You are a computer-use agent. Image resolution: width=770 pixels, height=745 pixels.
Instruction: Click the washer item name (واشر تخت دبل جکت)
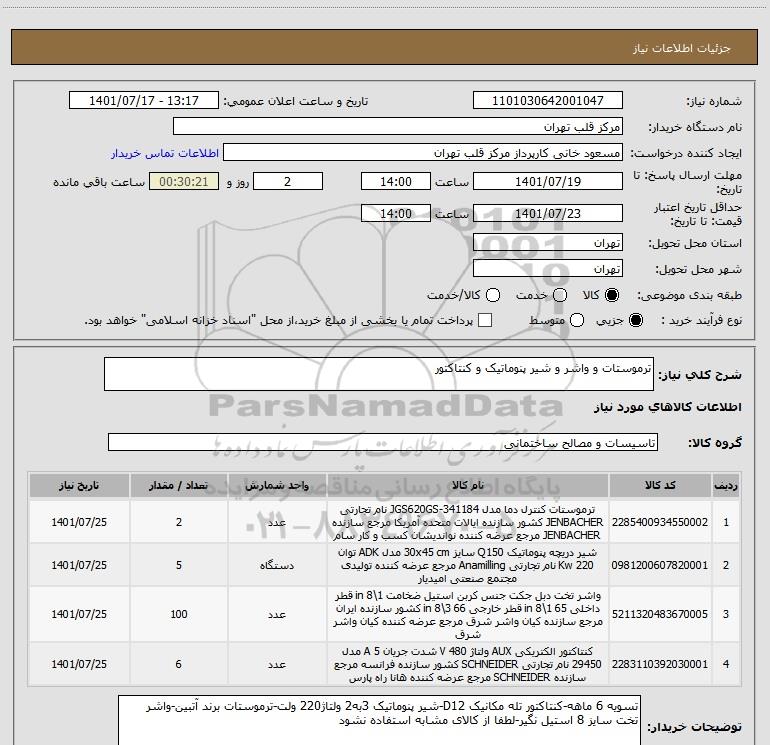pos(468,614)
